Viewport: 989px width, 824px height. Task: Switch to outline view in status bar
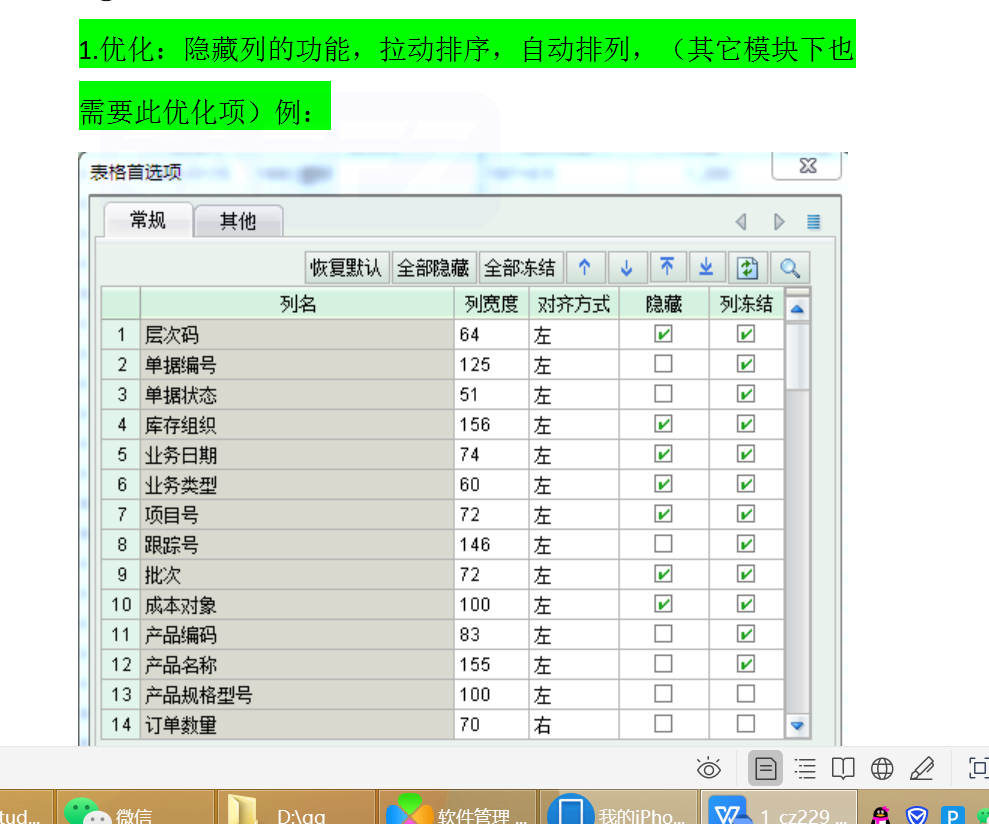pos(805,768)
